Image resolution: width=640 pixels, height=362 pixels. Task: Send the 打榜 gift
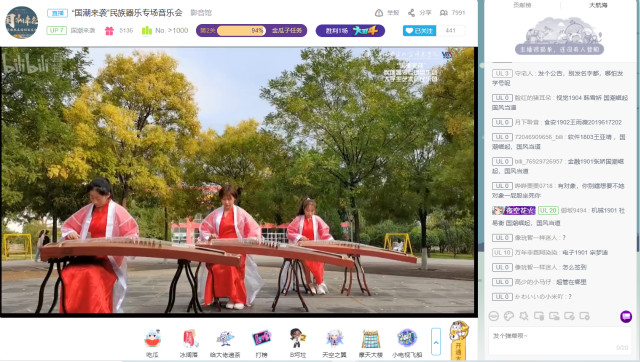[261, 343]
